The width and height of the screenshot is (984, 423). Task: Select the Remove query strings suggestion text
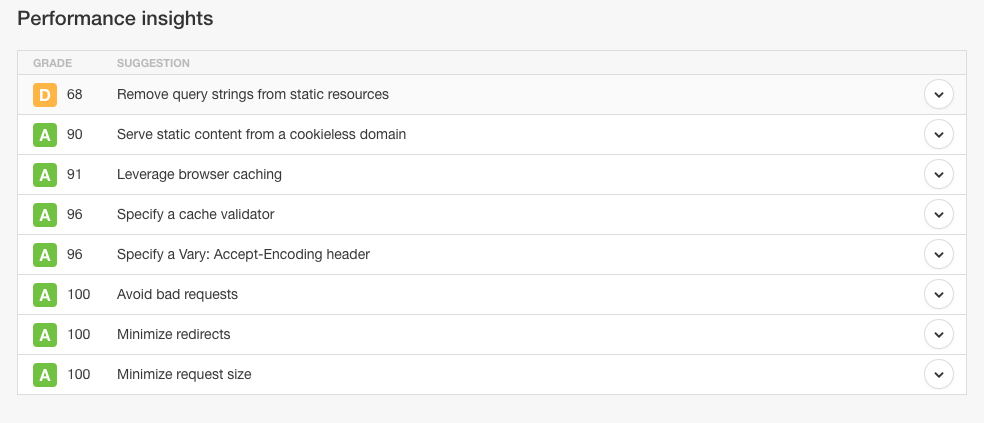point(253,95)
